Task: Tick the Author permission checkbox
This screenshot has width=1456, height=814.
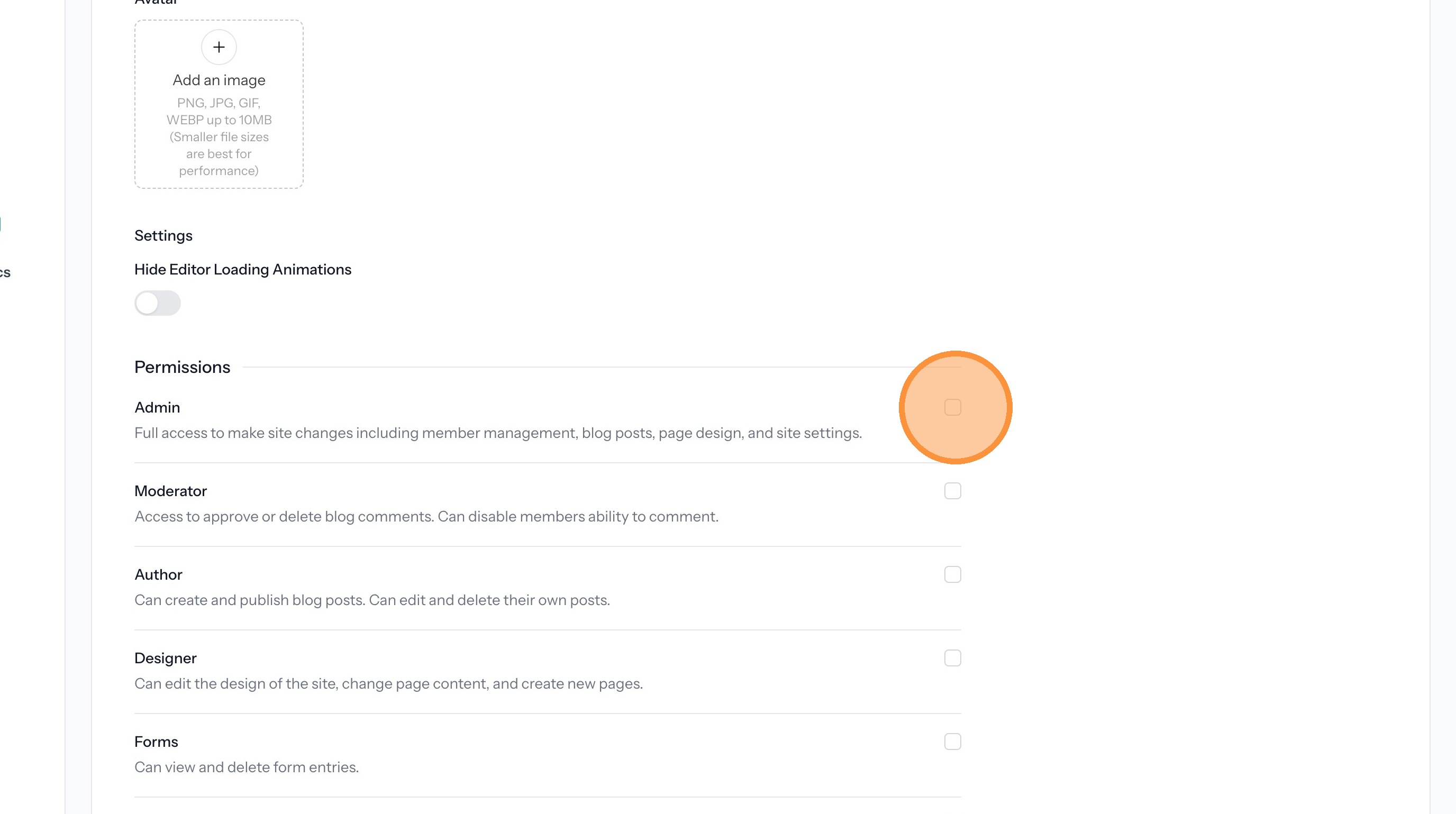Action: pos(952,574)
